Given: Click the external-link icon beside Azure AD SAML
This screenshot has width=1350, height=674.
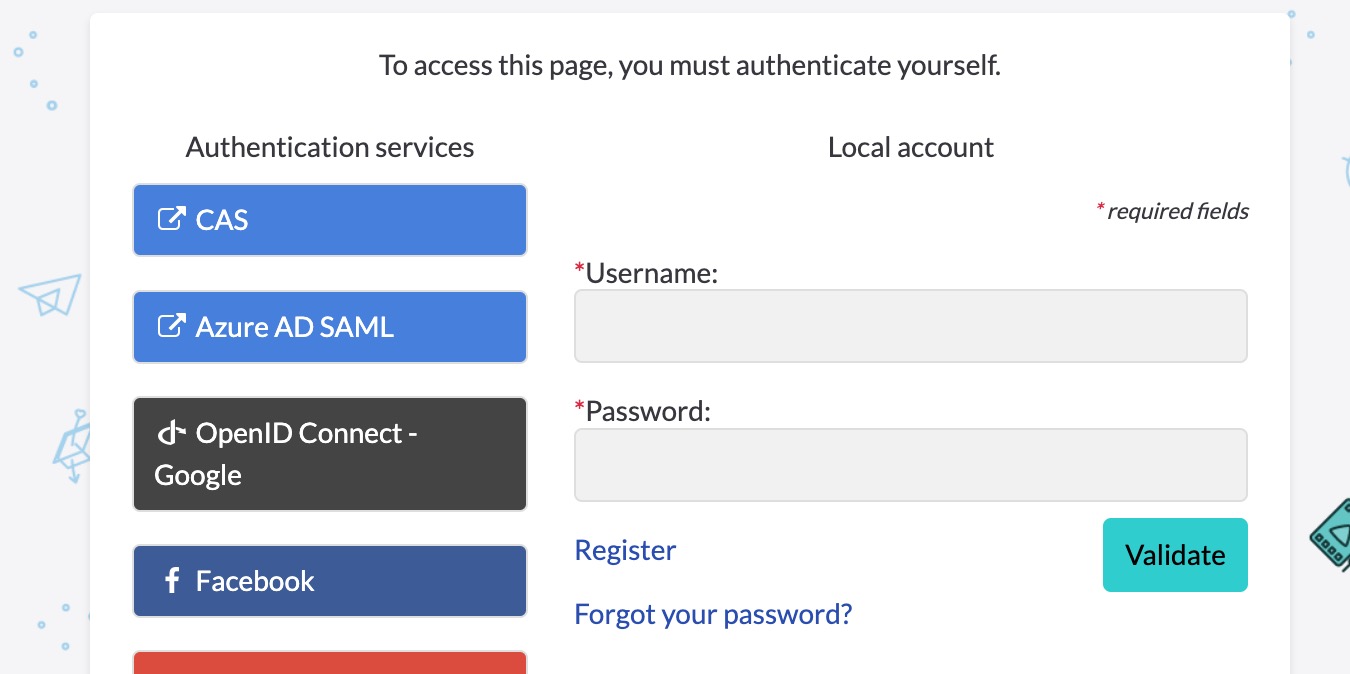Looking at the screenshot, I should (x=172, y=326).
